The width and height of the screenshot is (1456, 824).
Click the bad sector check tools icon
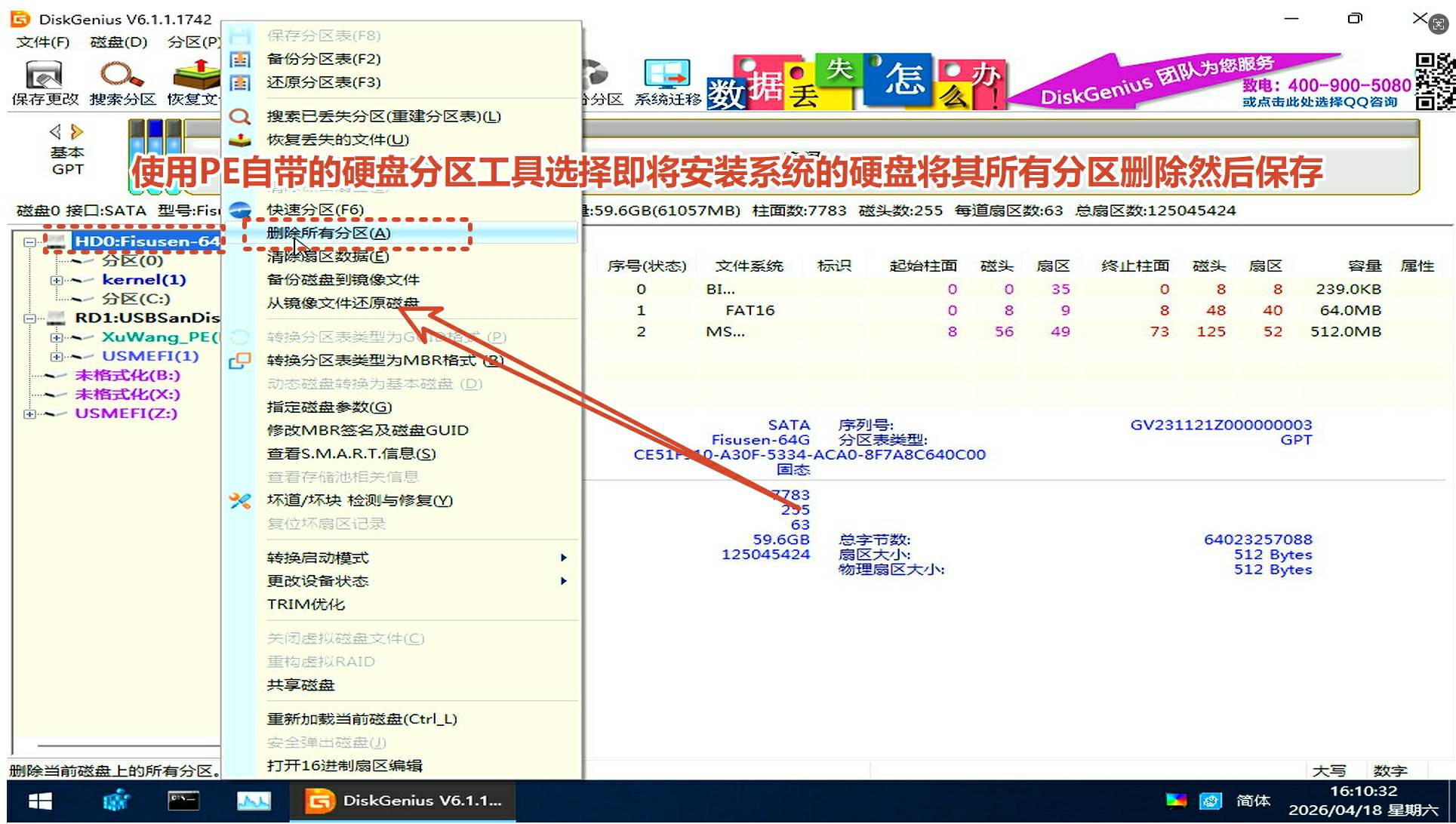coord(240,500)
